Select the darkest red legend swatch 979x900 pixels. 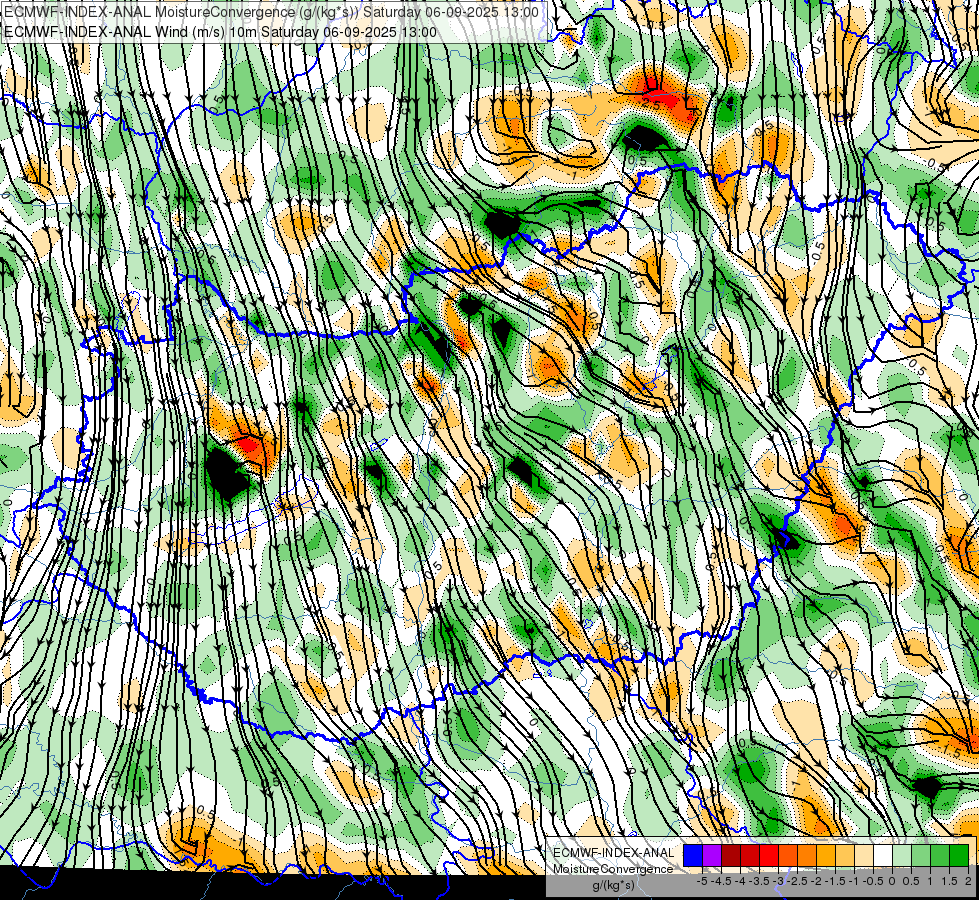coord(731,855)
